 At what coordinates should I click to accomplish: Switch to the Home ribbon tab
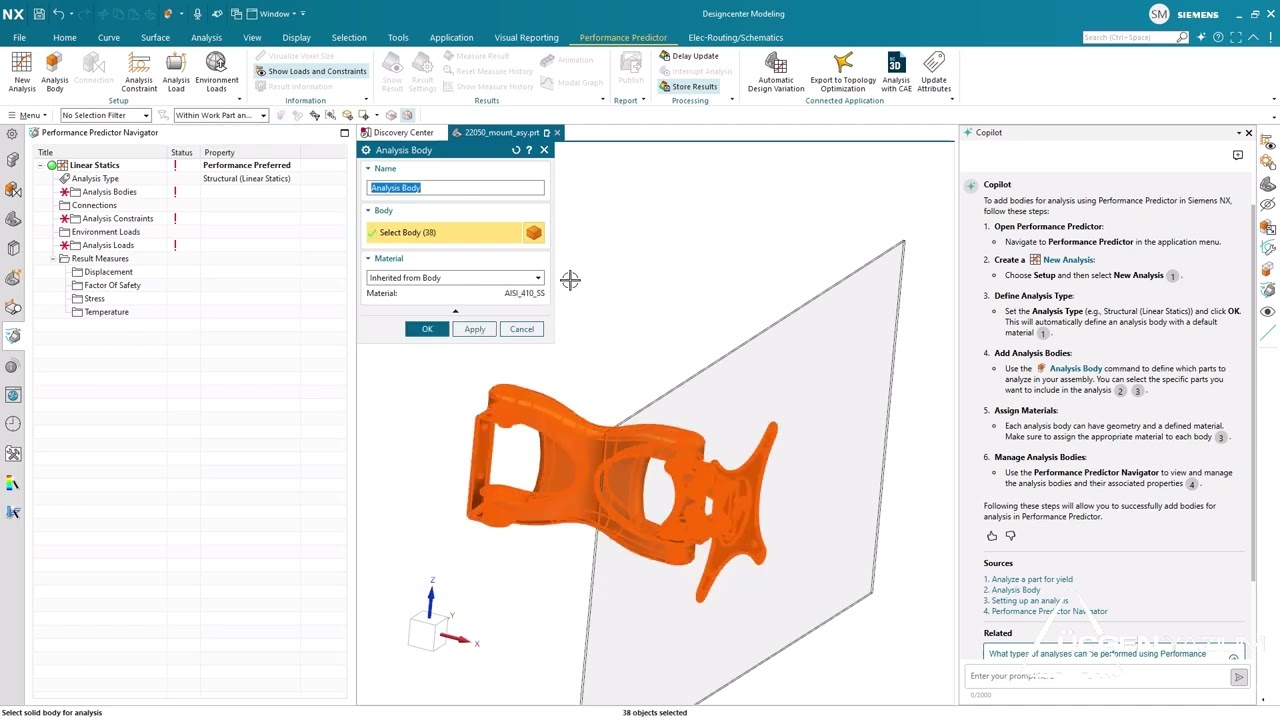64,38
